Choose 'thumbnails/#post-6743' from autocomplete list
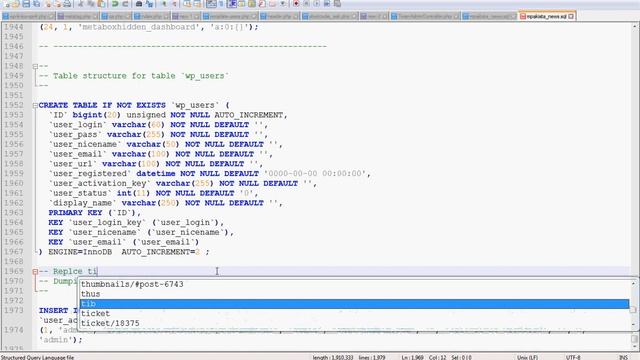Screen dimensions: 640x360 click(132, 284)
